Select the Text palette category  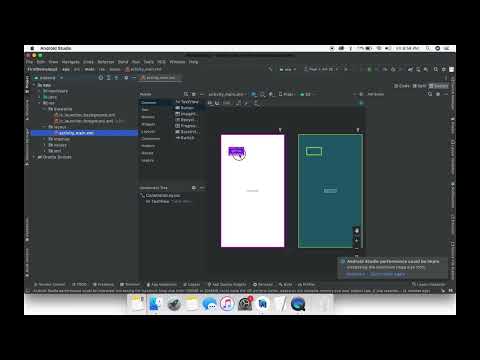tap(145, 110)
